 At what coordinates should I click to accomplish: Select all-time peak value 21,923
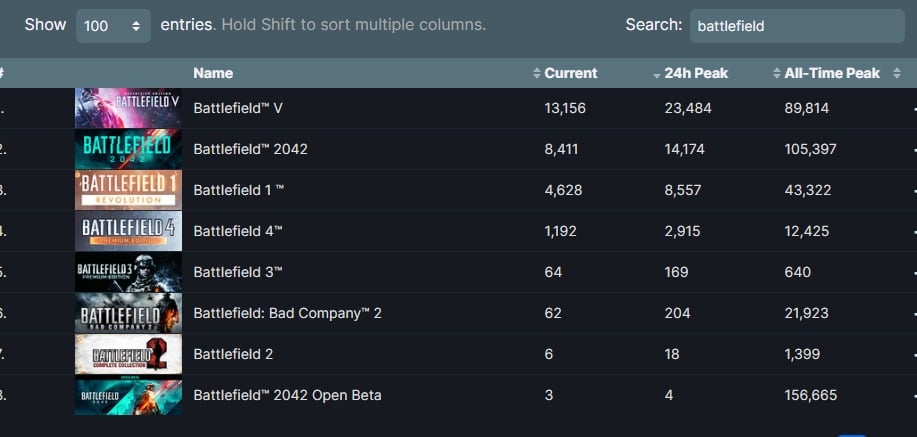tap(806, 313)
